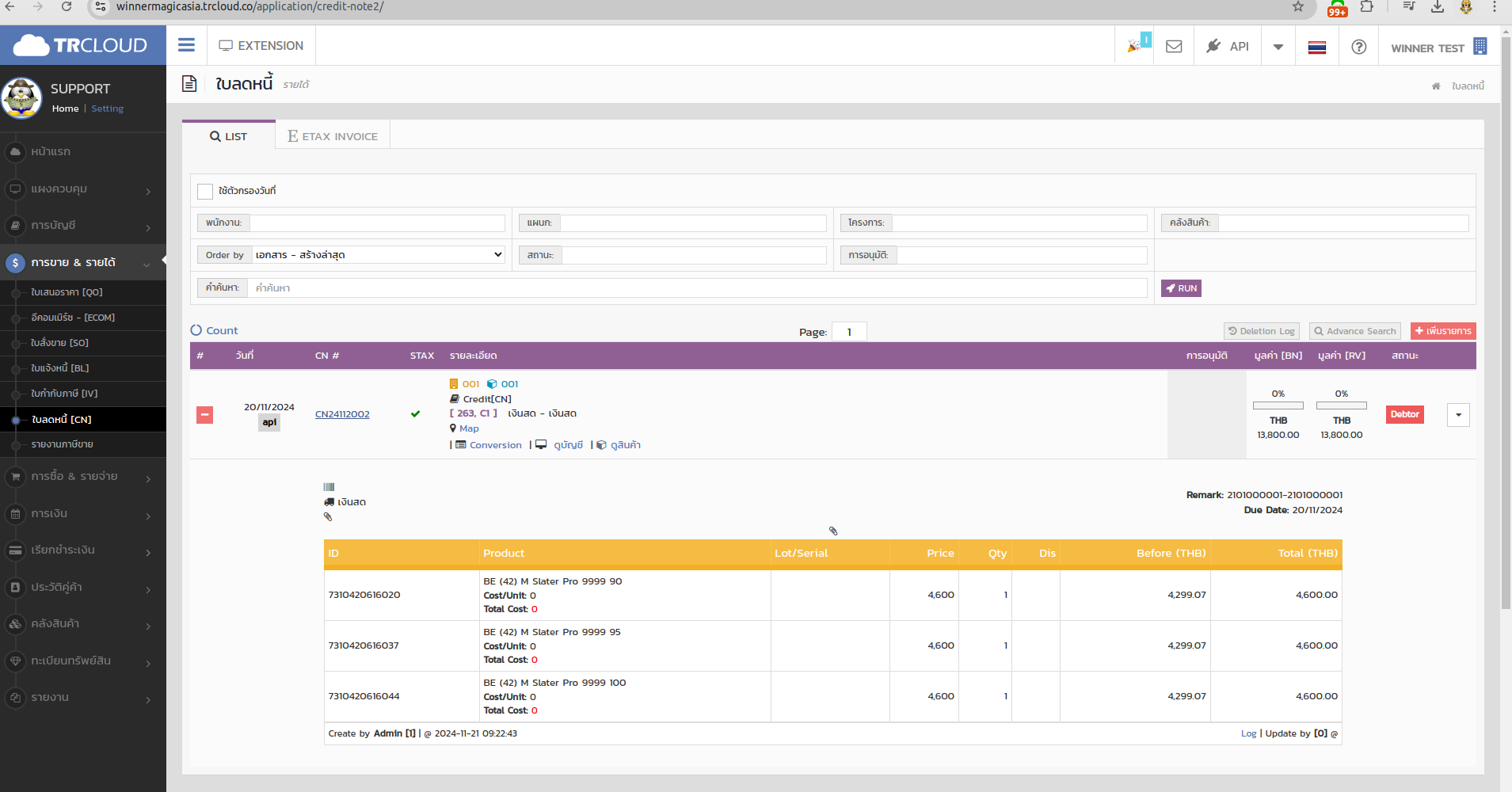Click the red Debtor status badge
The width and height of the screenshot is (1512, 792).
(x=1405, y=414)
